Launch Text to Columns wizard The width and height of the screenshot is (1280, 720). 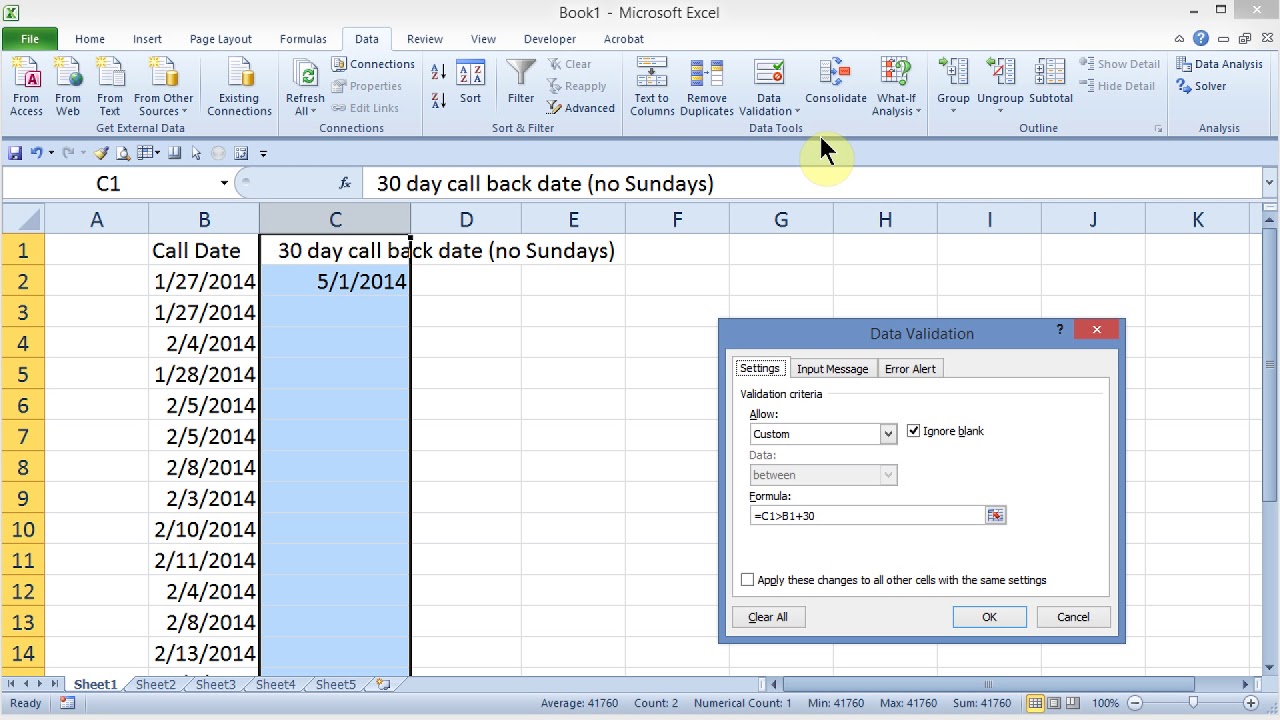click(x=652, y=87)
